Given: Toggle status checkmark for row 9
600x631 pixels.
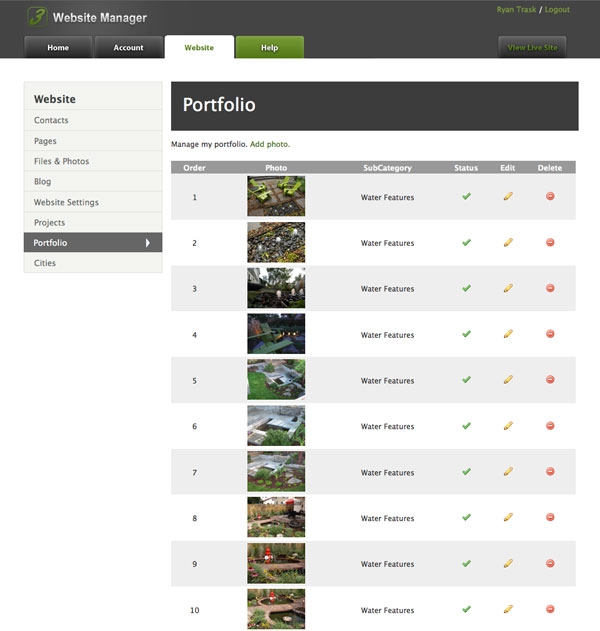Looking at the screenshot, I should click(466, 563).
